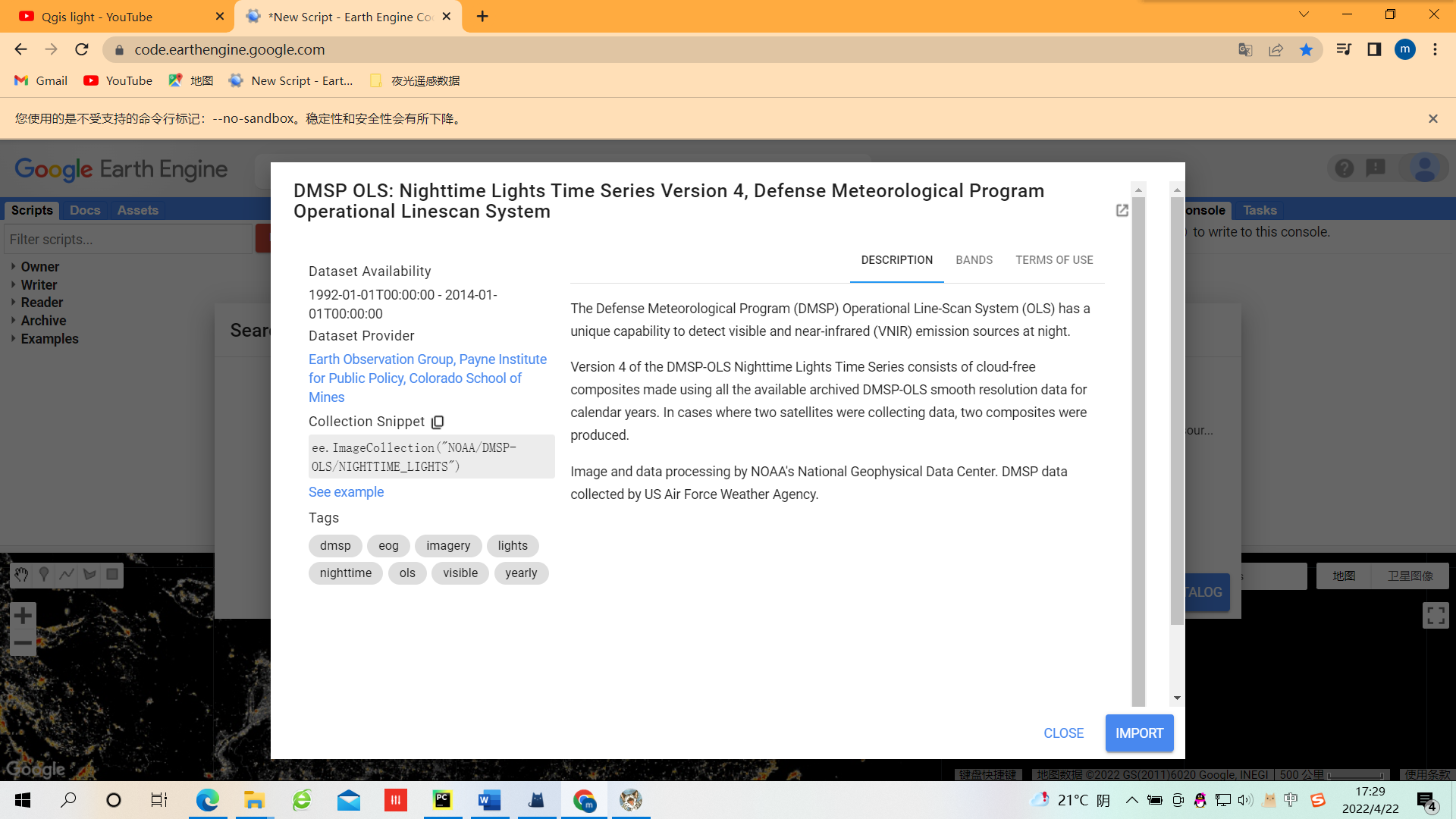The height and width of the screenshot is (819, 1456).
Task: Open PyCharm from the taskbar
Action: (443, 800)
